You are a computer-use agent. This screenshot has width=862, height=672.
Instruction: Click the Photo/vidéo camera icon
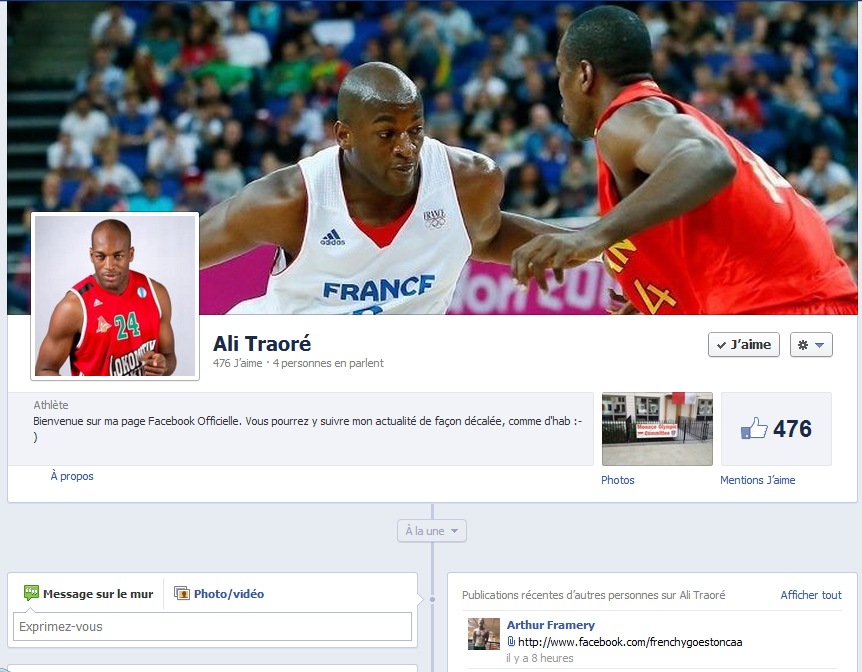pos(182,593)
